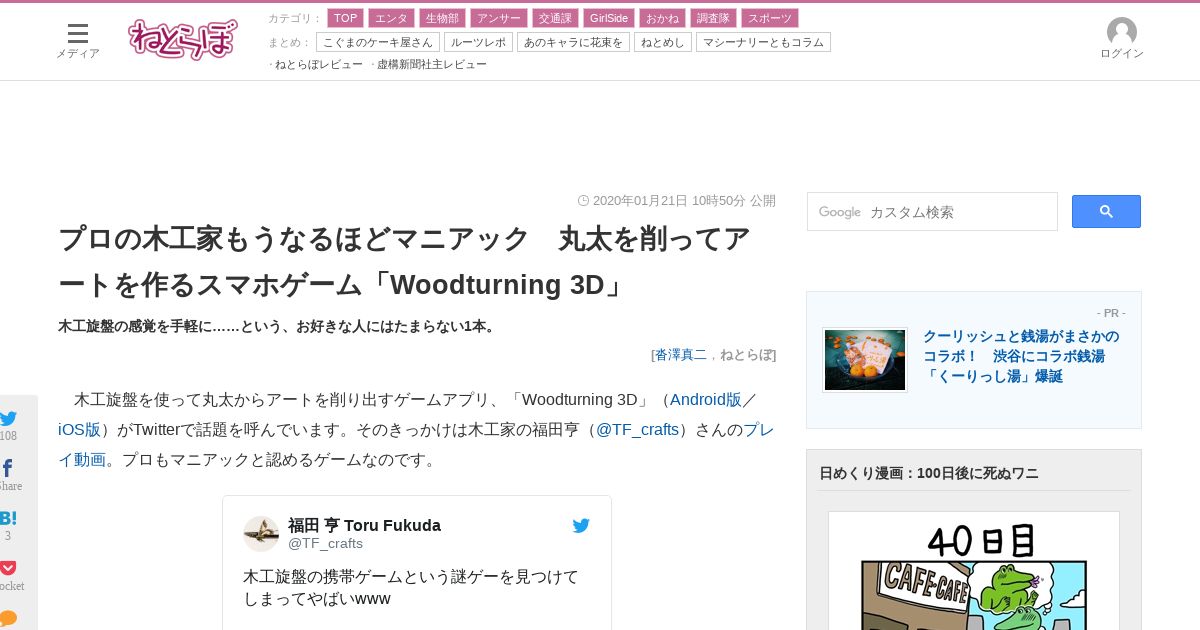This screenshot has width=1200, height=630.
Task: Open マシーナリーともコラム summary link
Action: click(763, 42)
